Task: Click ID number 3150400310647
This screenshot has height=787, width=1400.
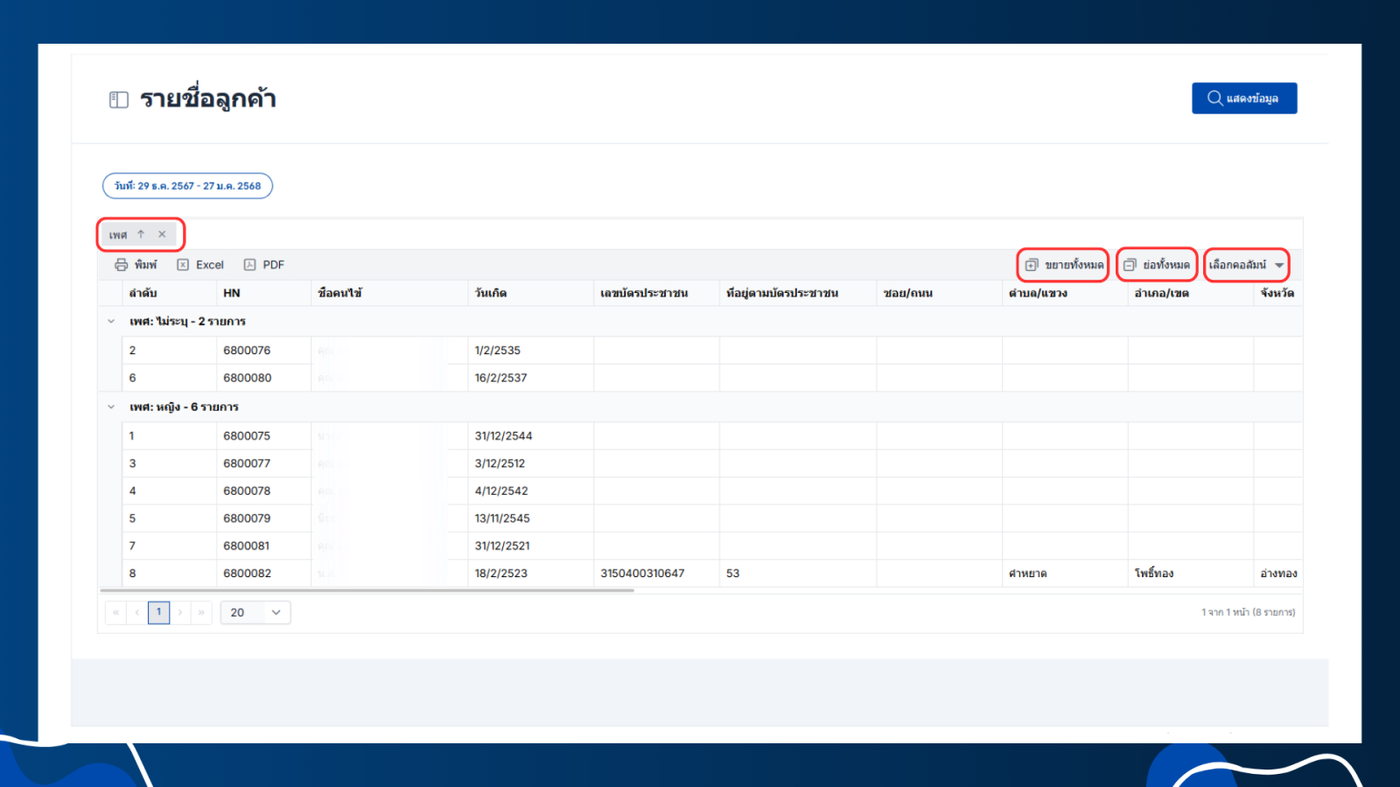Action: (x=657, y=574)
